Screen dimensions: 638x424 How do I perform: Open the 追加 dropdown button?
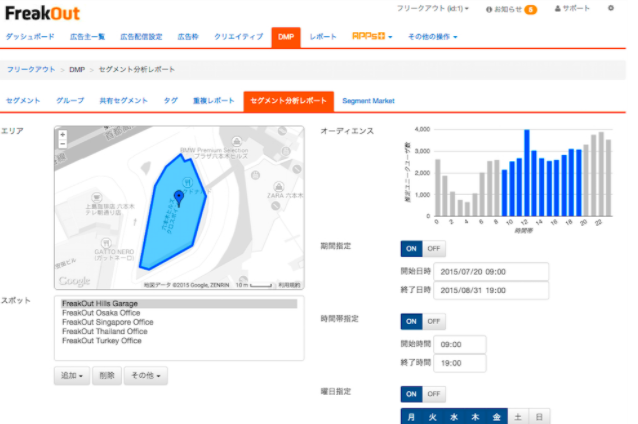pos(72,376)
